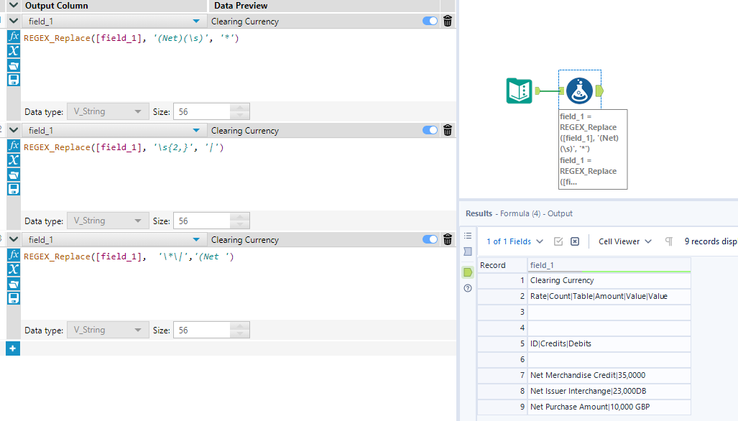Save the second expression with the disk icon
The height and width of the screenshot is (421, 738).
[x=14, y=189]
